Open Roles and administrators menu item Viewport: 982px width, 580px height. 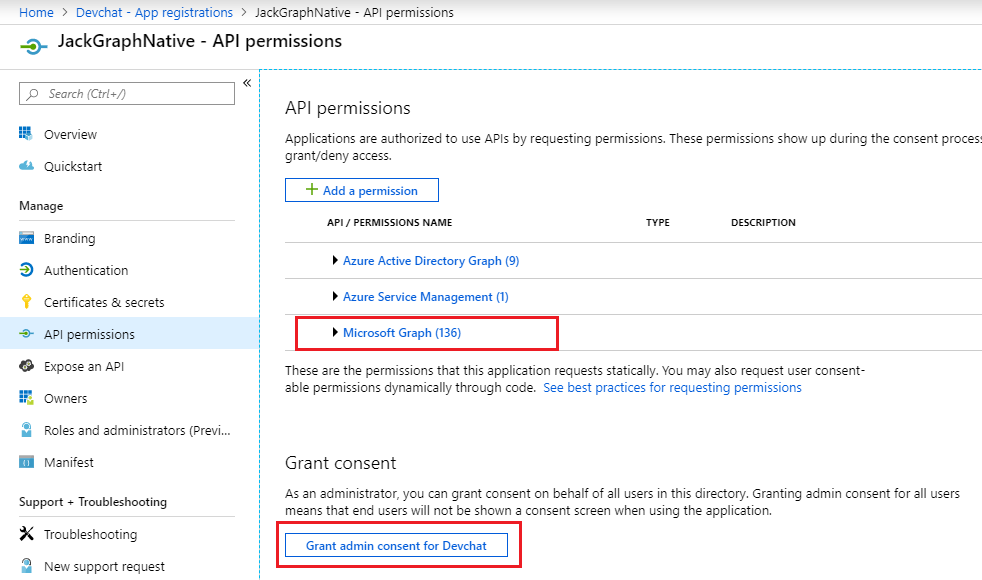(137, 430)
